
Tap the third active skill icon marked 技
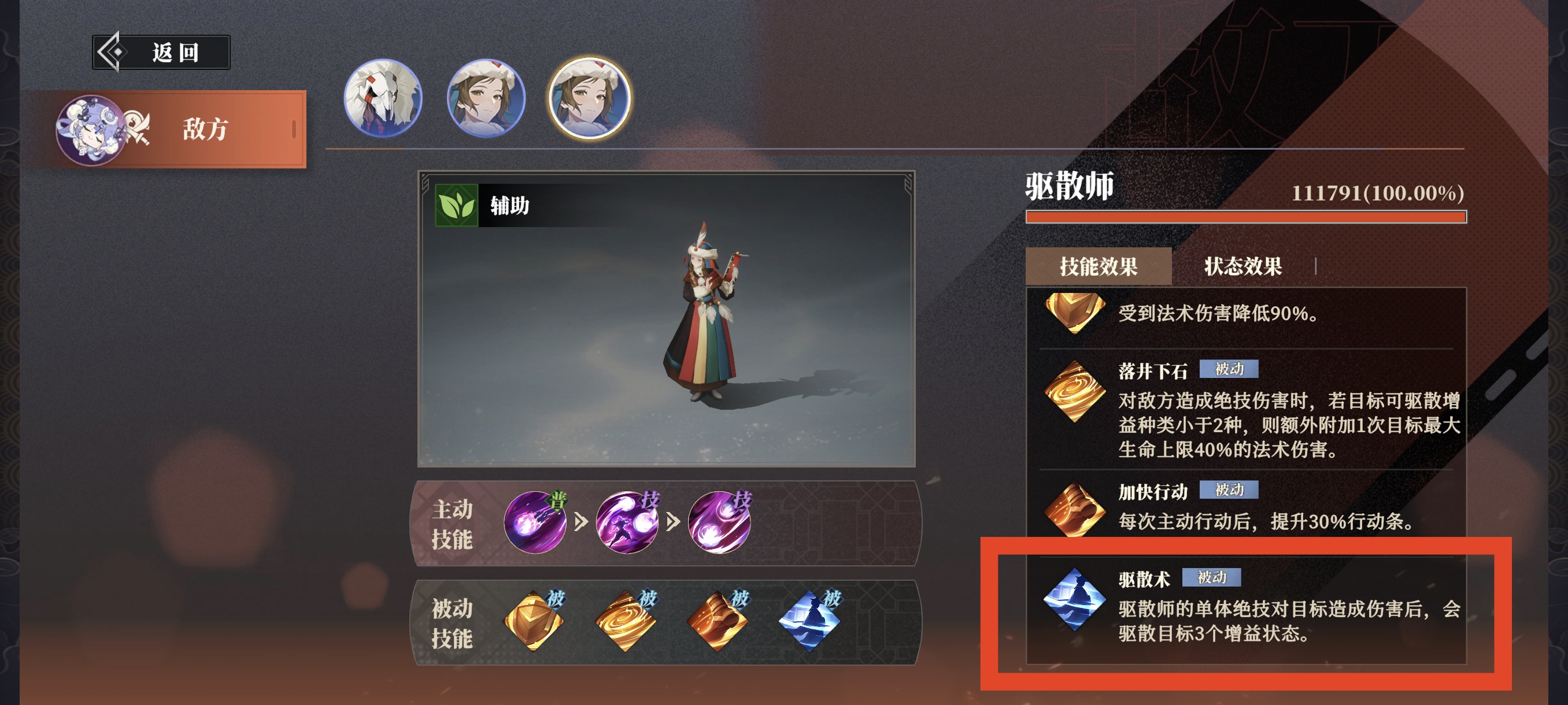[x=719, y=522]
